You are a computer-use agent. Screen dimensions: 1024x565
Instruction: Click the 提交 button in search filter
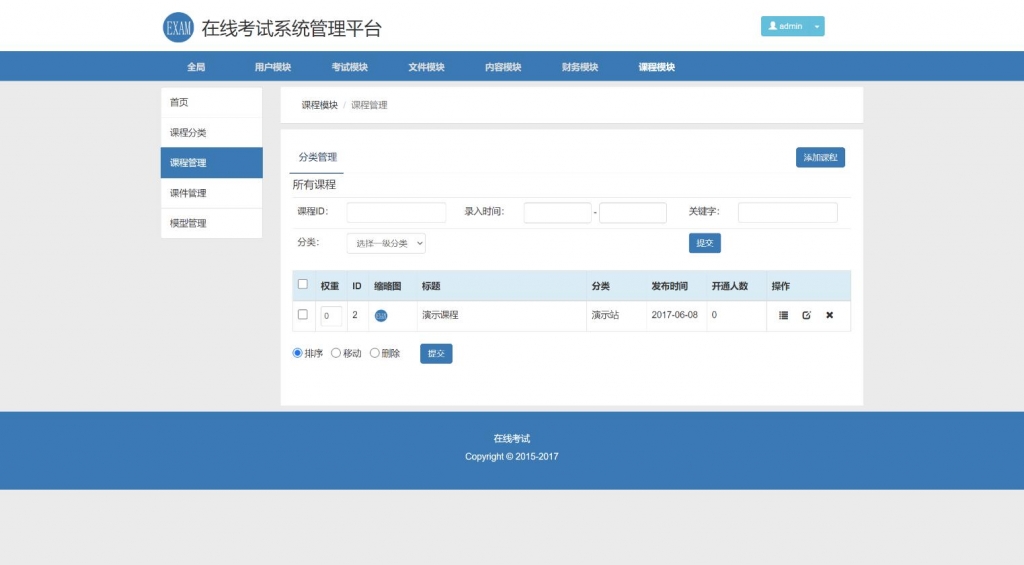tap(704, 243)
